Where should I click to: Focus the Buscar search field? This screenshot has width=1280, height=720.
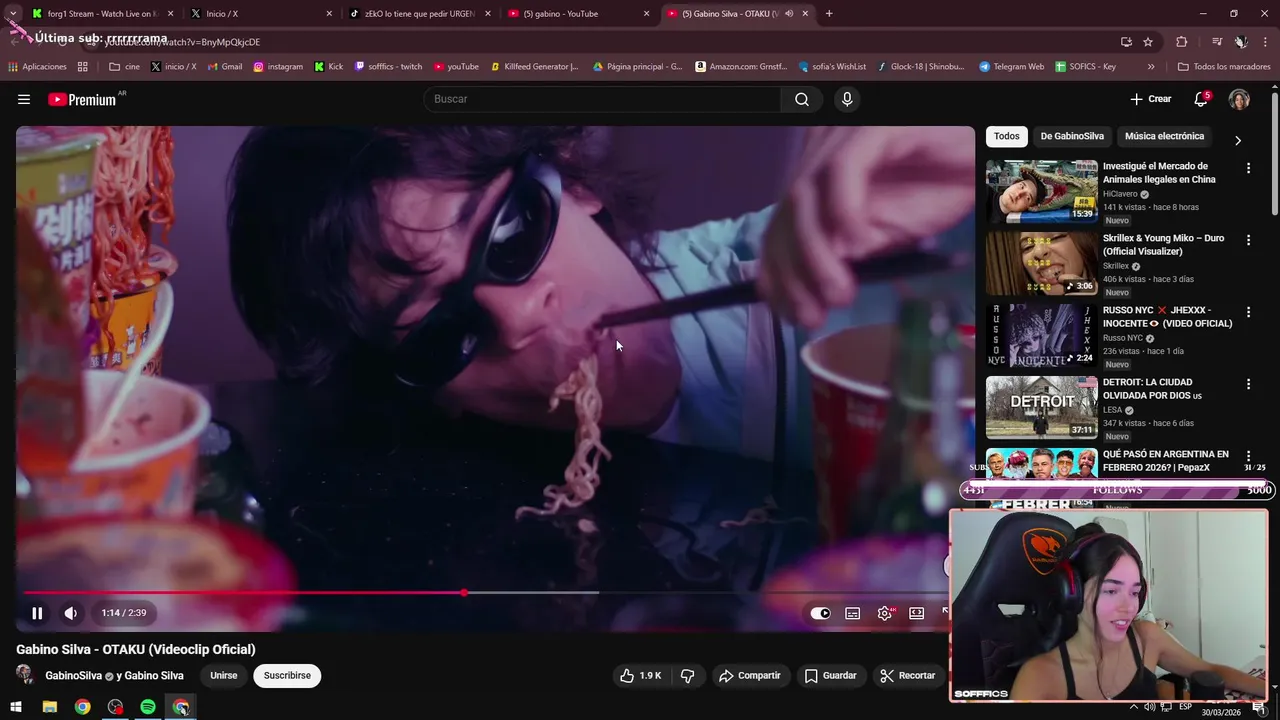click(603, 99)
